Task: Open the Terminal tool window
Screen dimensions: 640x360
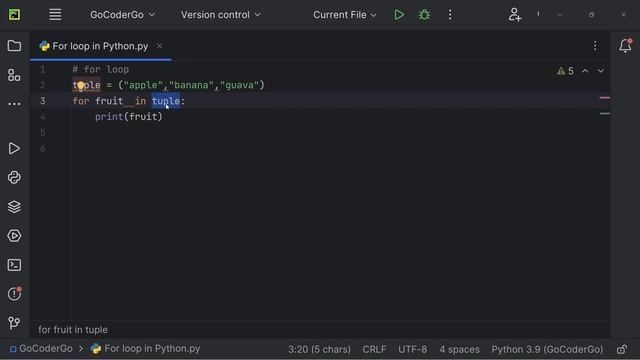Action: point(14,265)
